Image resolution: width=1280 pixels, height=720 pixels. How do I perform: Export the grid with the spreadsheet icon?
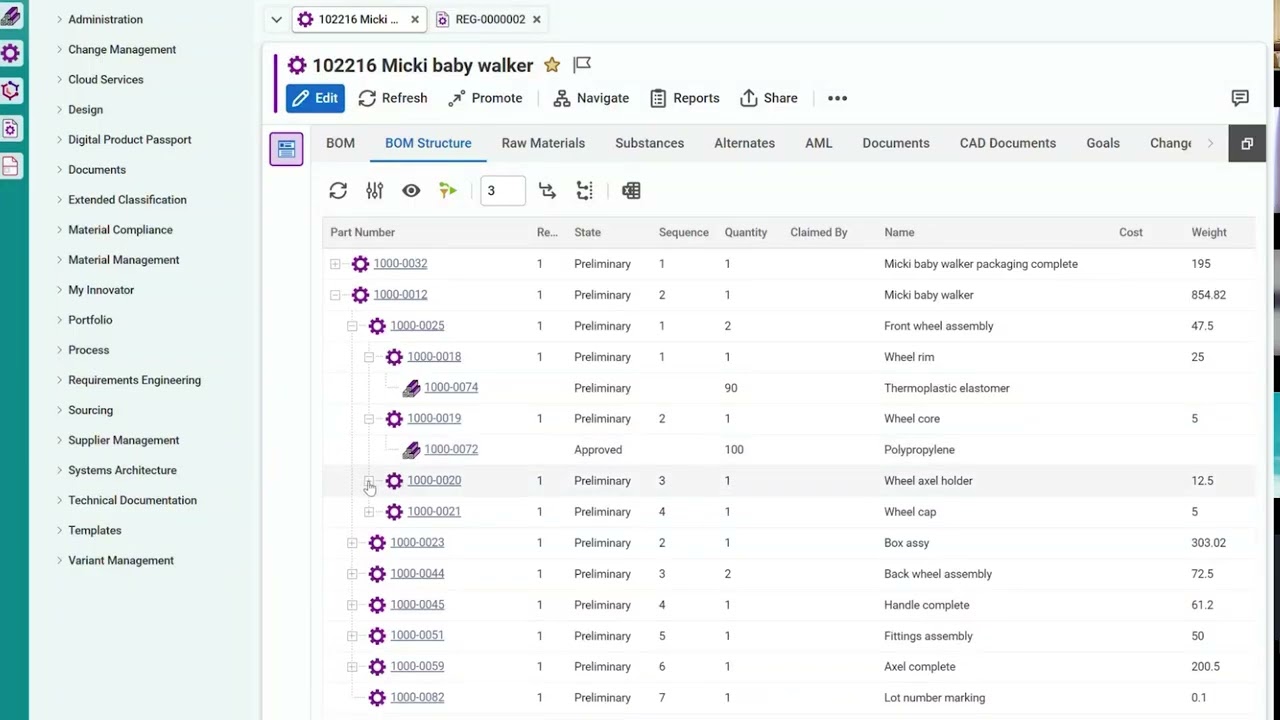tap(631, 190)
